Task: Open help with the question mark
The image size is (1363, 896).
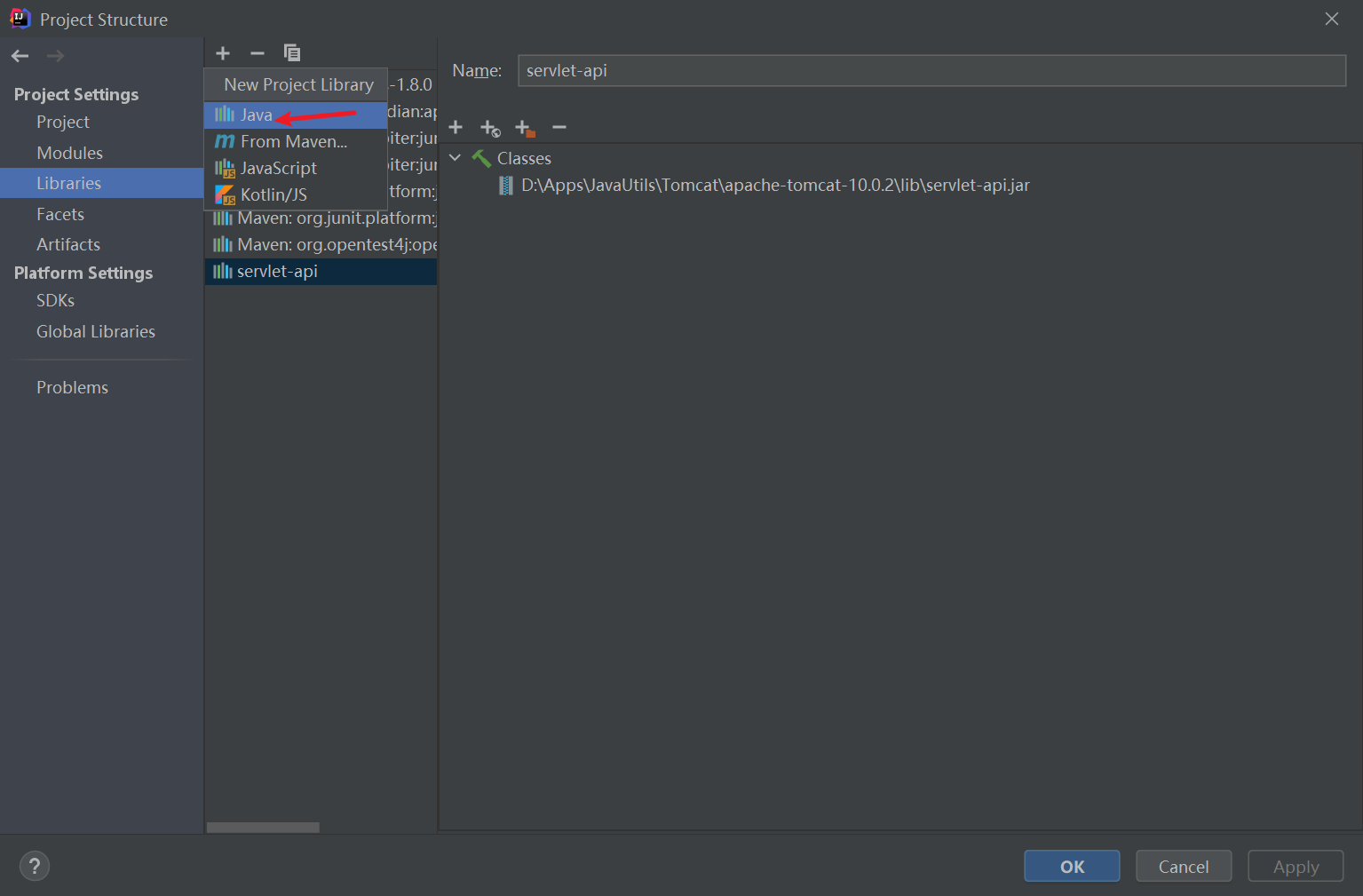Action: pyautogui.click(x=35, y=866)
